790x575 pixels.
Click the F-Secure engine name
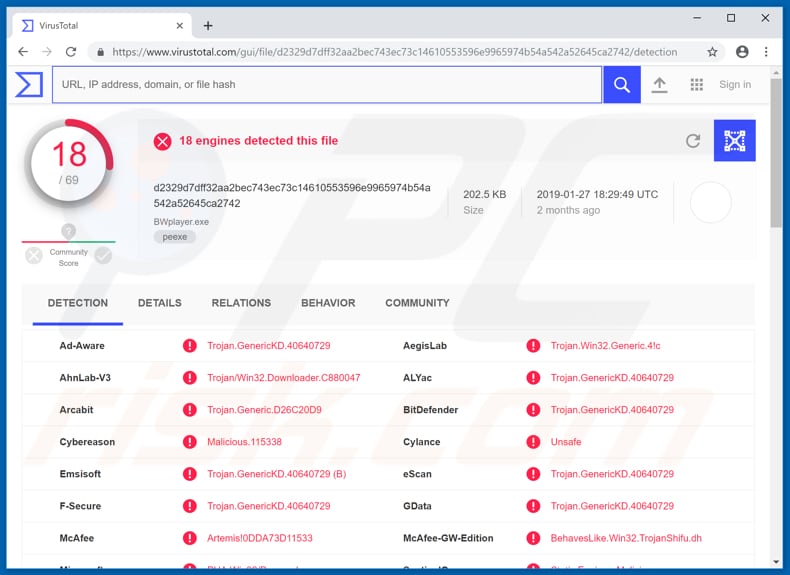pos(80,506)
